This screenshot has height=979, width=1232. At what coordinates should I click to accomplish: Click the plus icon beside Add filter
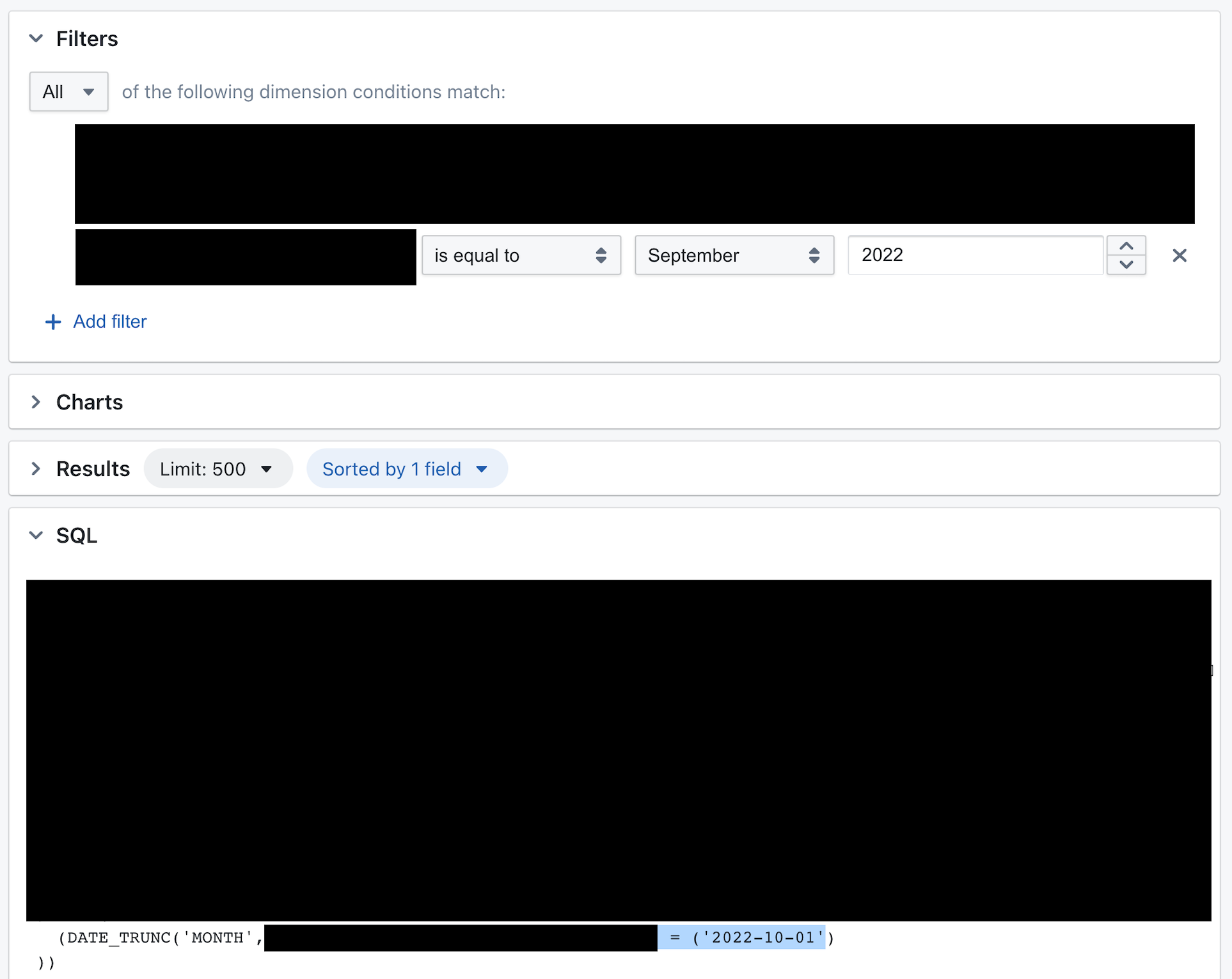coord(52,322)
